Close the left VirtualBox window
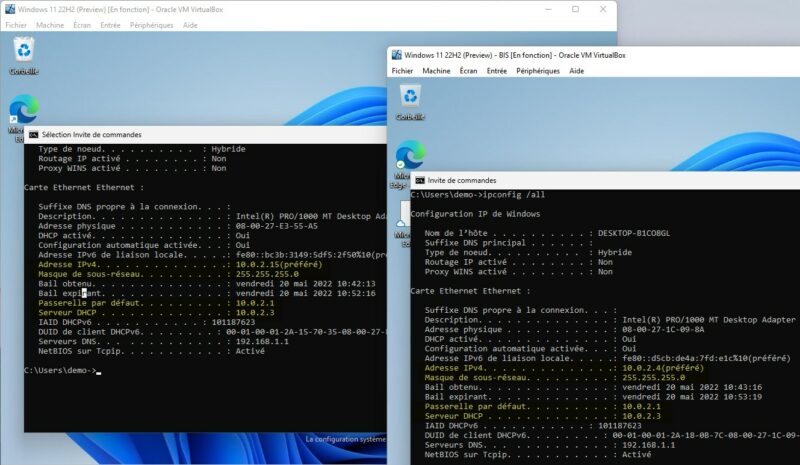Image resolution: width=800 pixels, height=465 pixels. click(603, 9)
